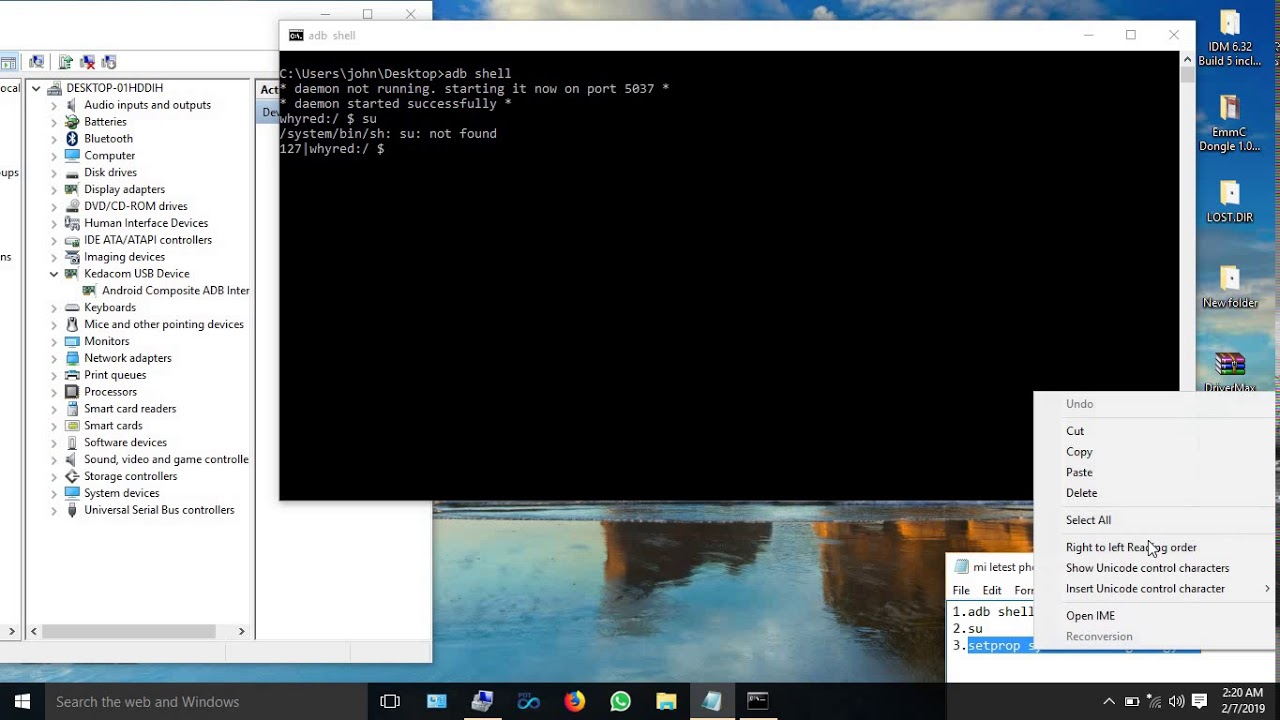Click the cmd window title bar icon

click(296, 35)
